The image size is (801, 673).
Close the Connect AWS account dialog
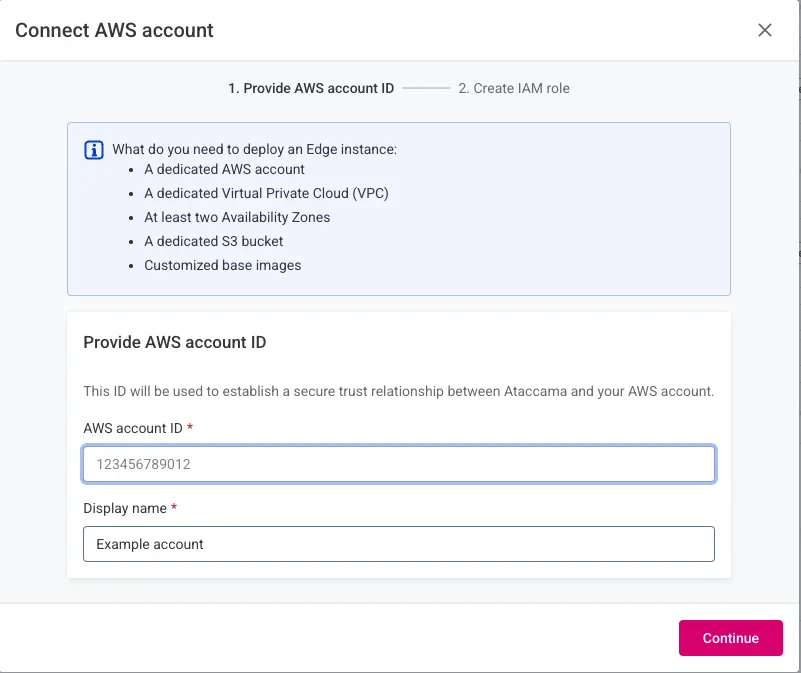pos(765,30)
